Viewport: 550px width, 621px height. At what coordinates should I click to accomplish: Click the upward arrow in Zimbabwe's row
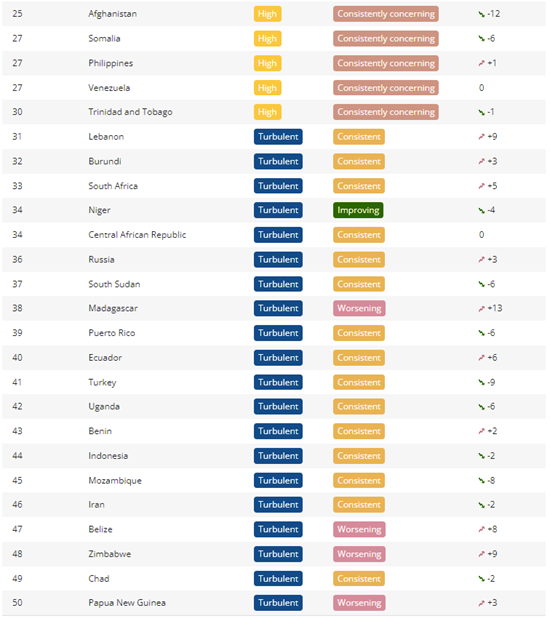(481, 554)
